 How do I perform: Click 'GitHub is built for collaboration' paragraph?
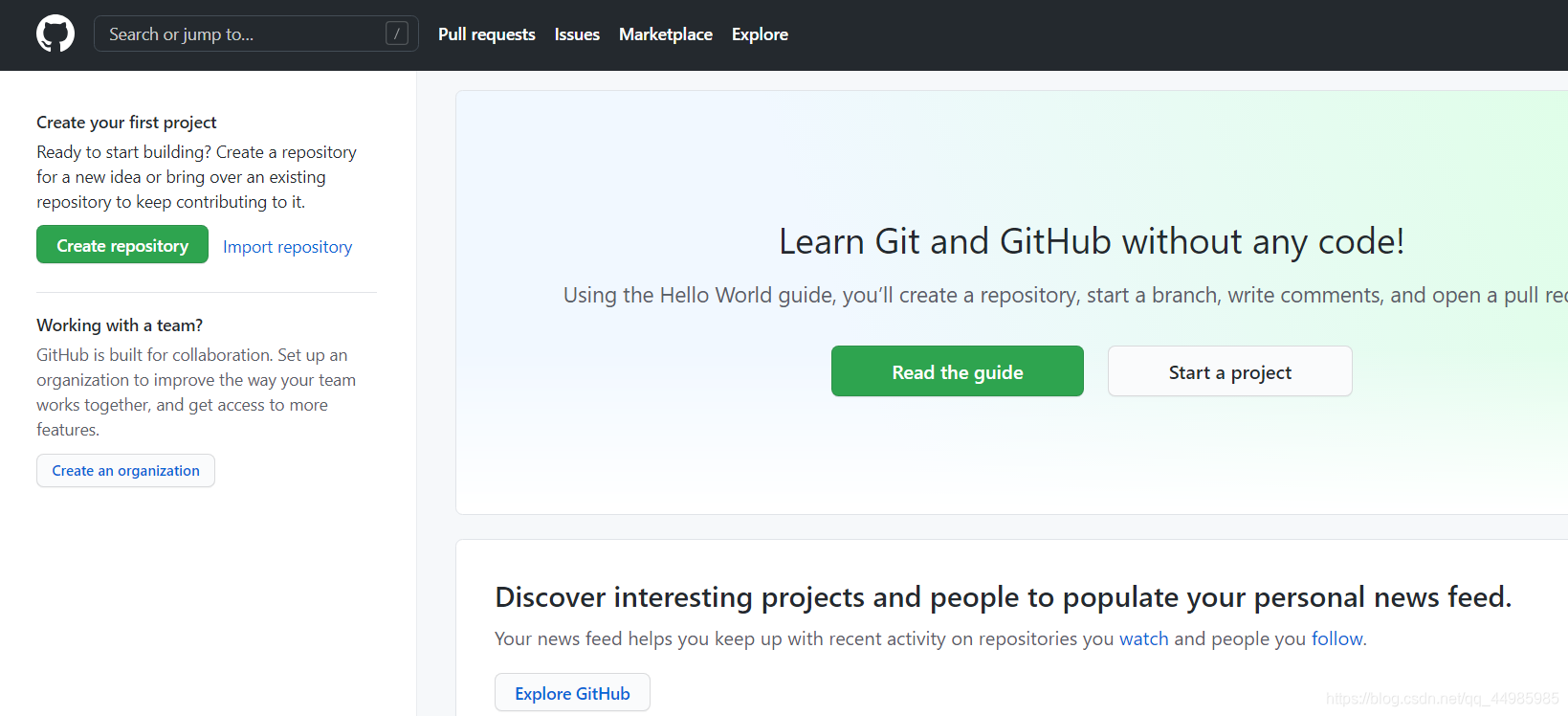pos(197,392)
